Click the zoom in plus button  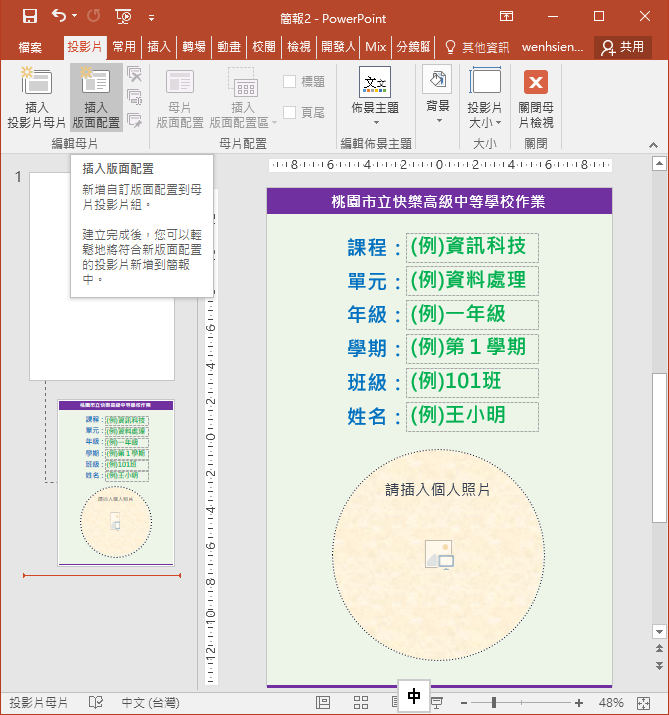579,703
